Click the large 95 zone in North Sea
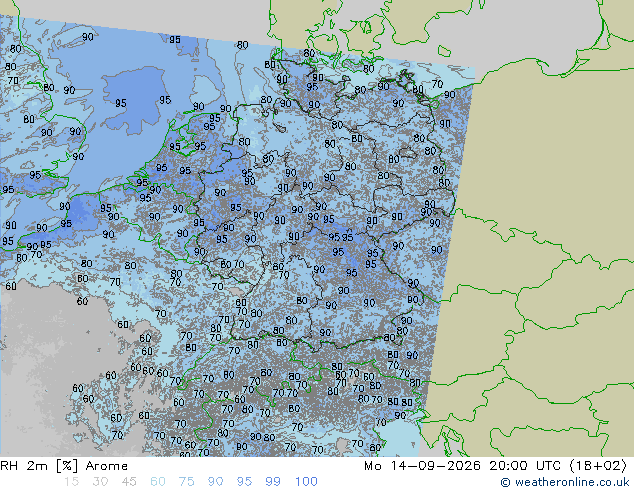The width and height of the screenshot is (634, 490). point(133,99)
